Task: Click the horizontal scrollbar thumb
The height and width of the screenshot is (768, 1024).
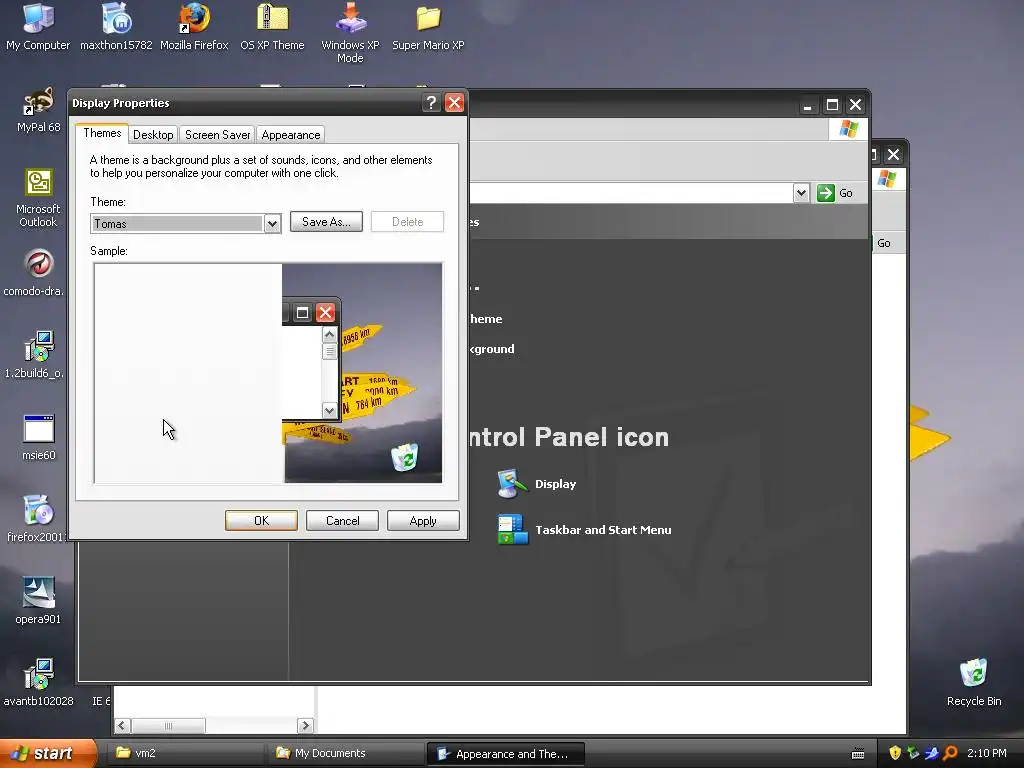Action: (168, 726)
